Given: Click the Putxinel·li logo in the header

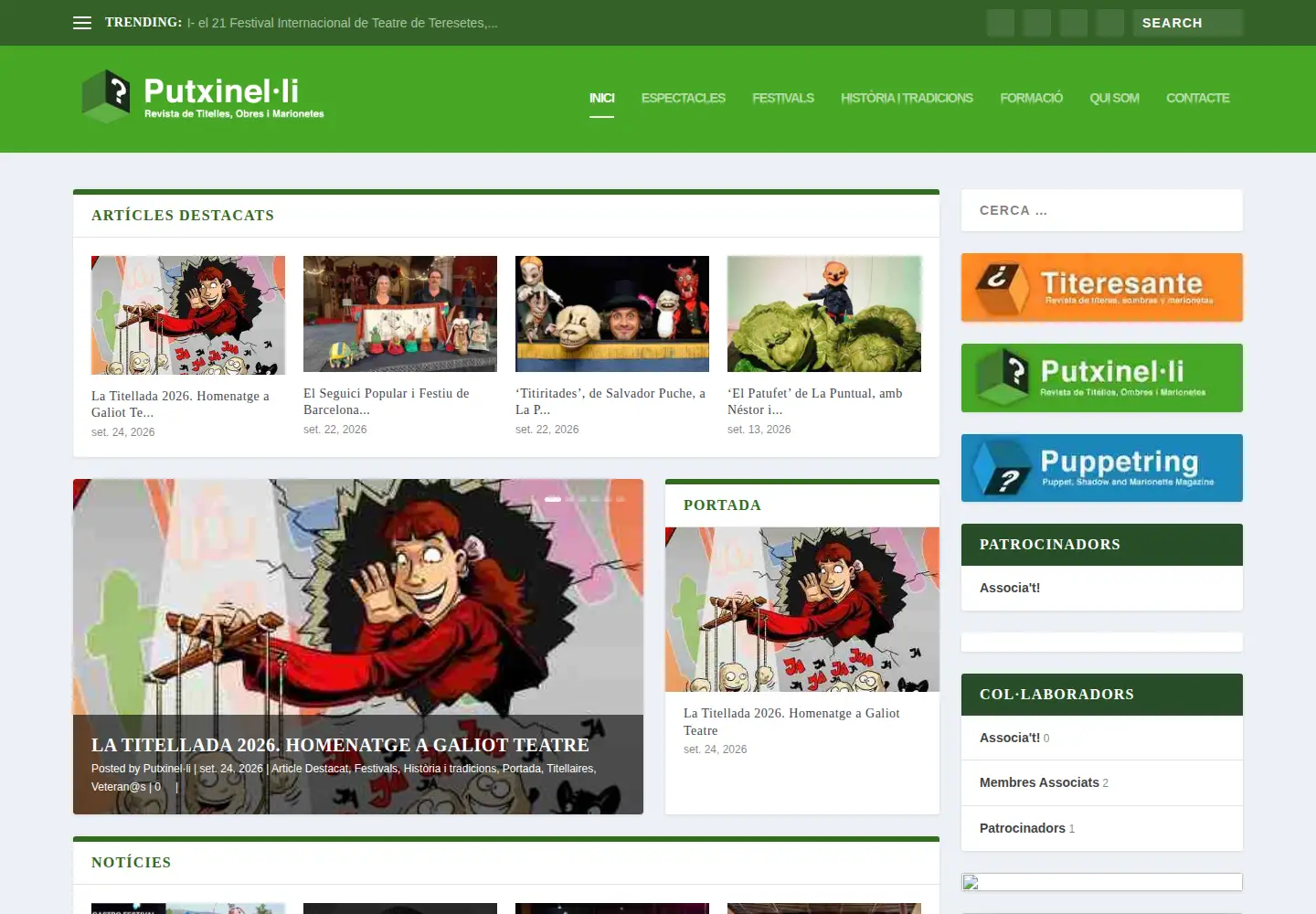Looking at the screenshot, I should [x=203, y=96].
